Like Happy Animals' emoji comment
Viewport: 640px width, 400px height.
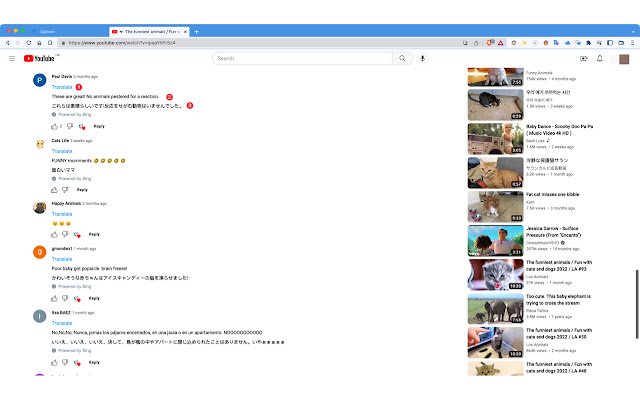point(54,234)
